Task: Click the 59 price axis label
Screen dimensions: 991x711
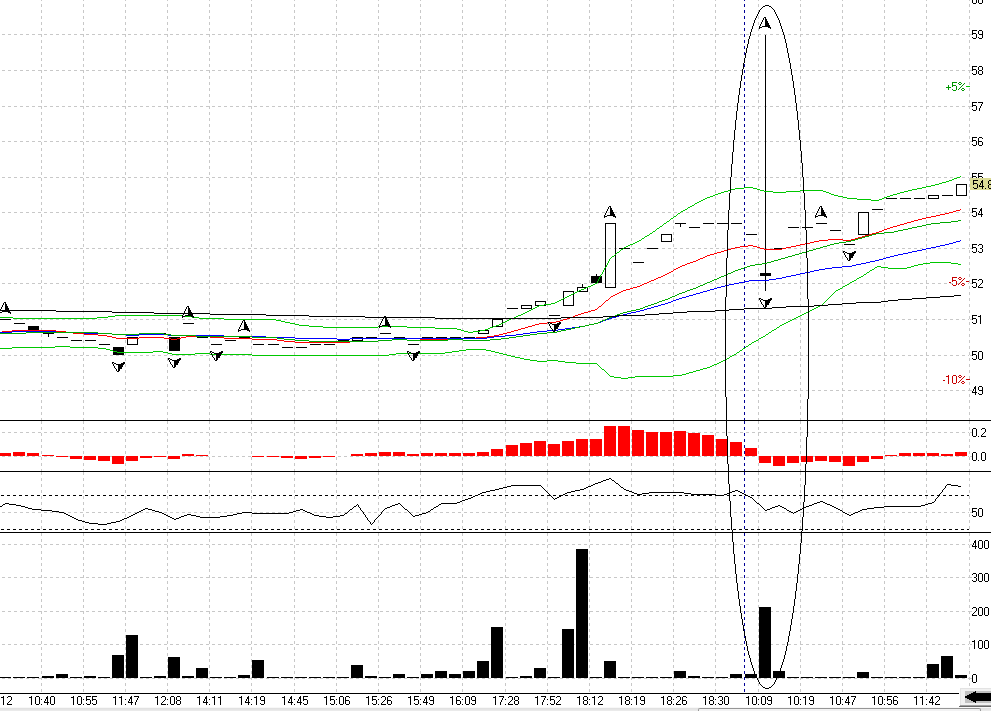Action: 978,35
